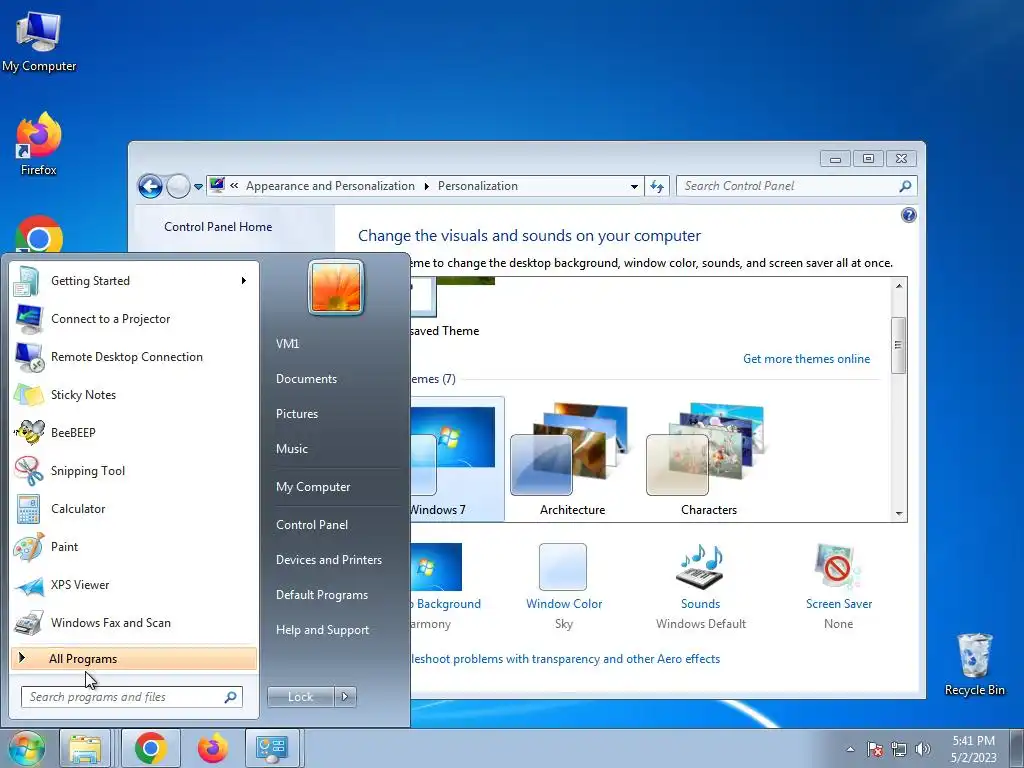Open My Computer in Start menu
The width and height of the screenshot is (1024, 768).
click(x=313, y=487)
